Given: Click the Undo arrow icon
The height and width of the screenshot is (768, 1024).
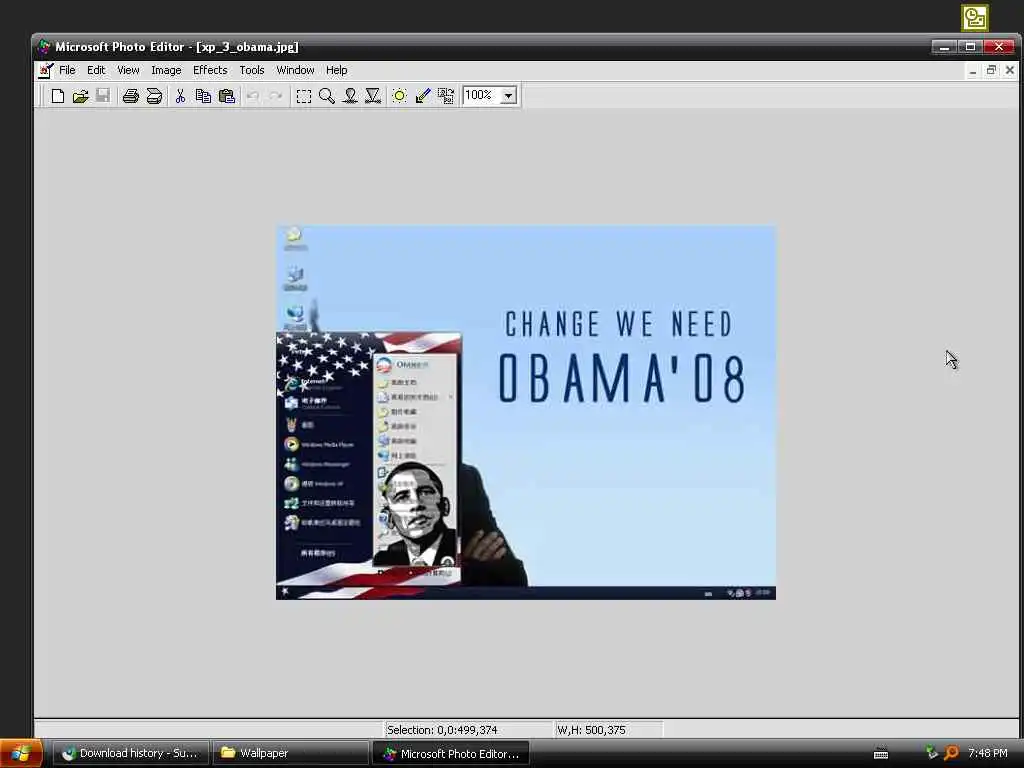Looking at the screenshot, I should tap(253, 96).
